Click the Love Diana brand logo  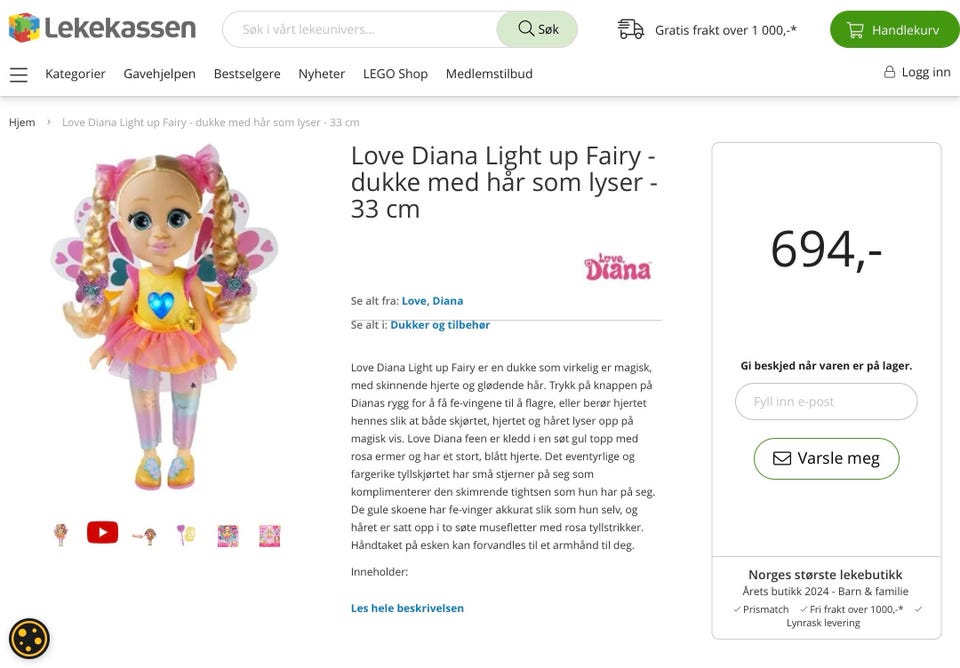[x=617, y=267]
